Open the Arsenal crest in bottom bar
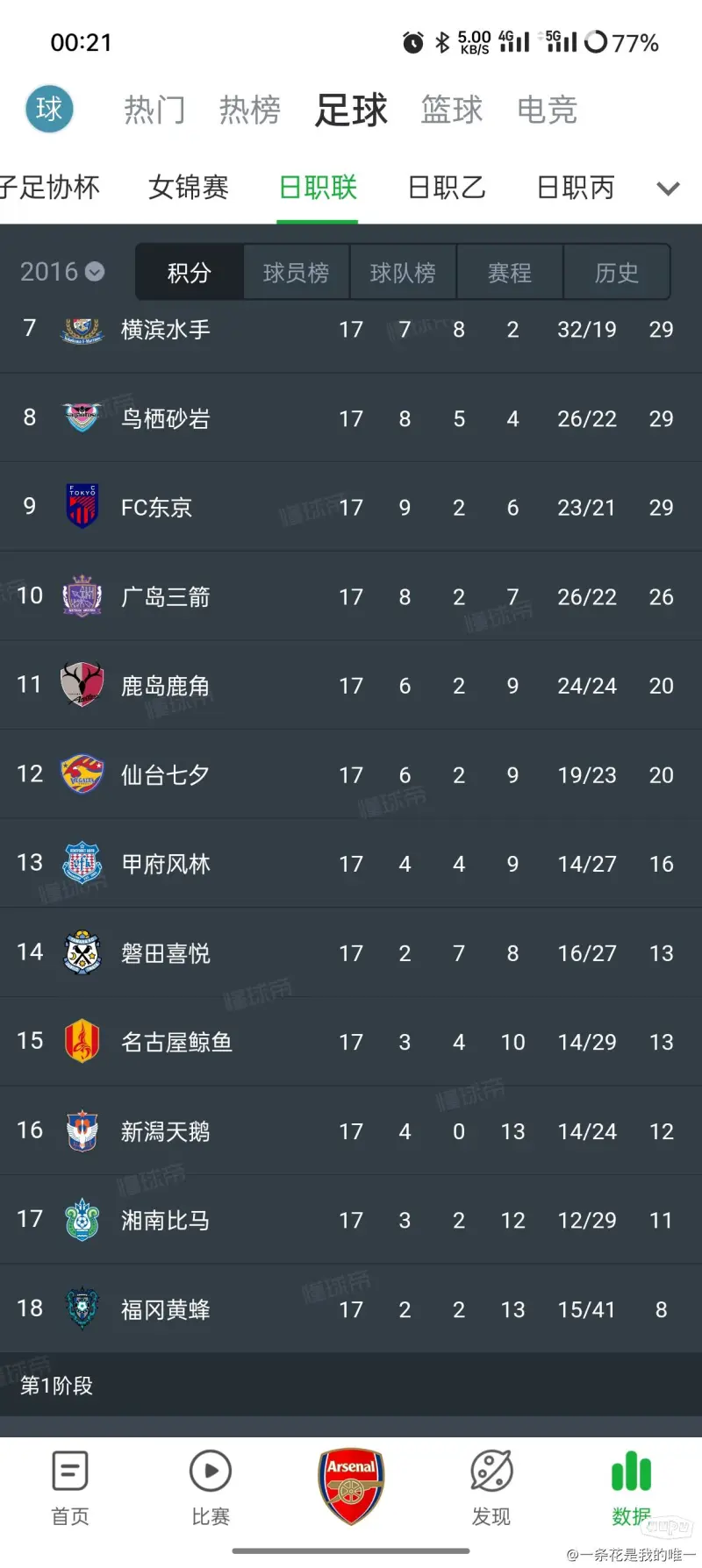702x1568 pixels. point(351,1486)
